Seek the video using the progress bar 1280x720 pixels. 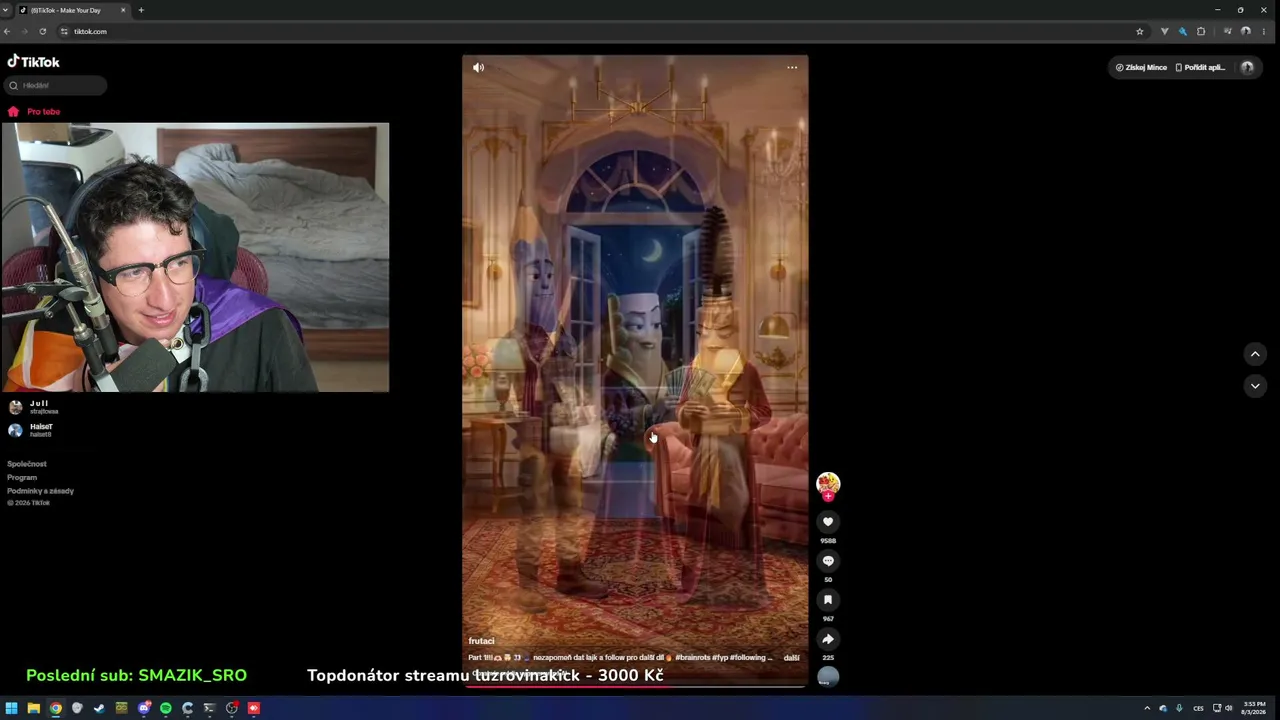click(x=635, y=687)
